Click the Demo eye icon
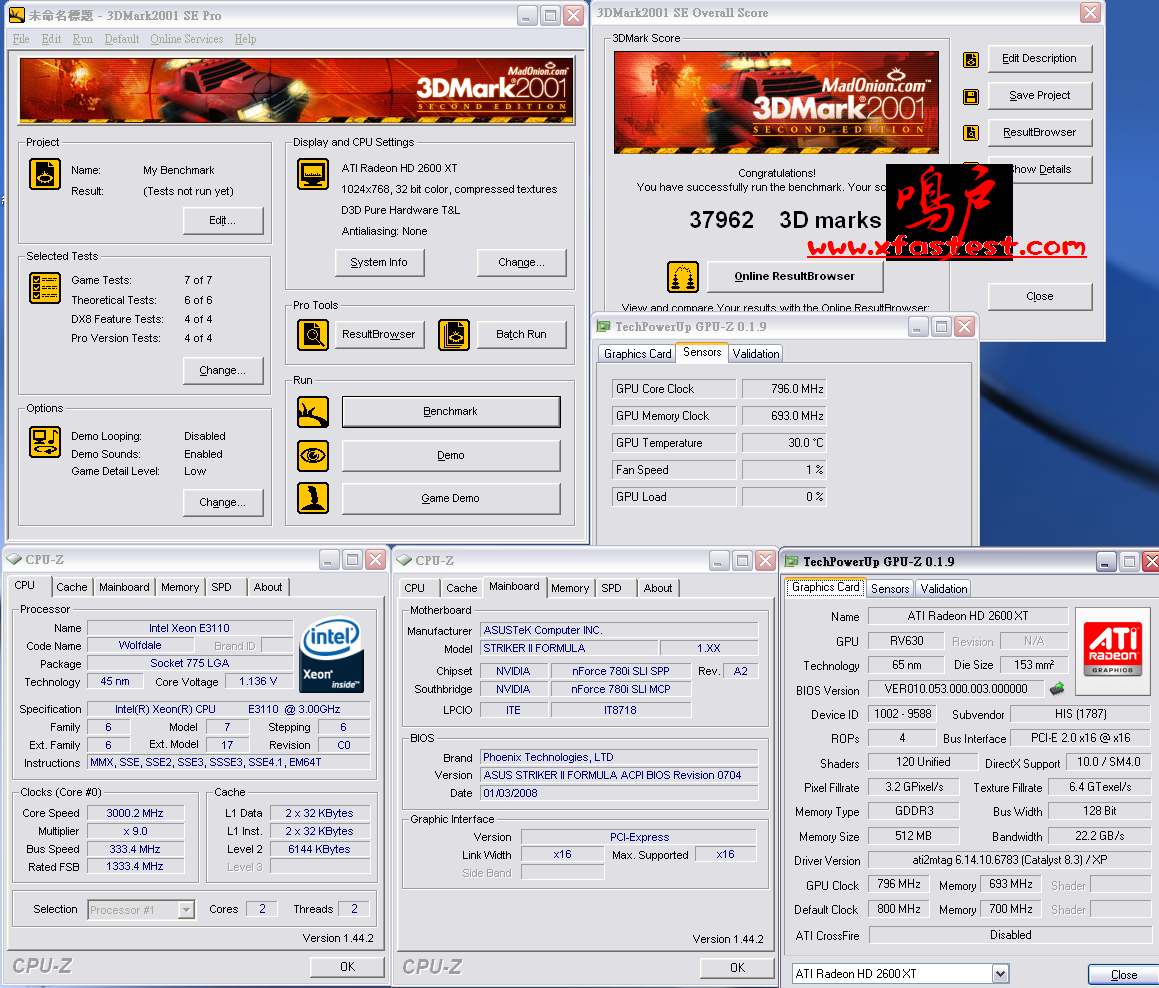The height and width of the screenshot is (988, 1159). click(313, 456)
